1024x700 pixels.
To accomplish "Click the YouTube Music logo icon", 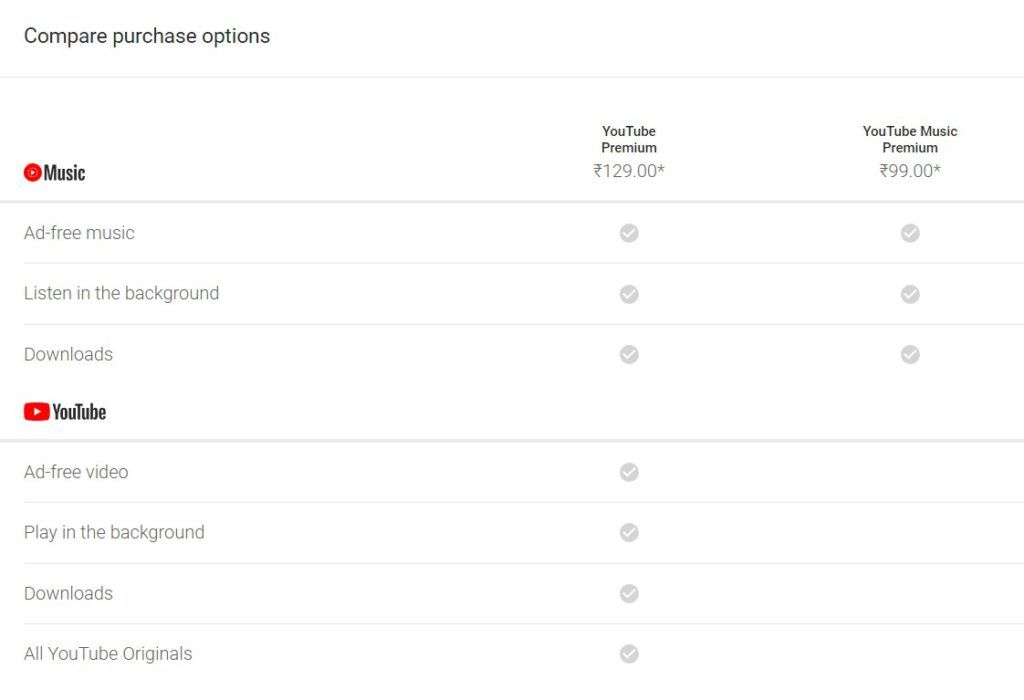I will 33,172.
